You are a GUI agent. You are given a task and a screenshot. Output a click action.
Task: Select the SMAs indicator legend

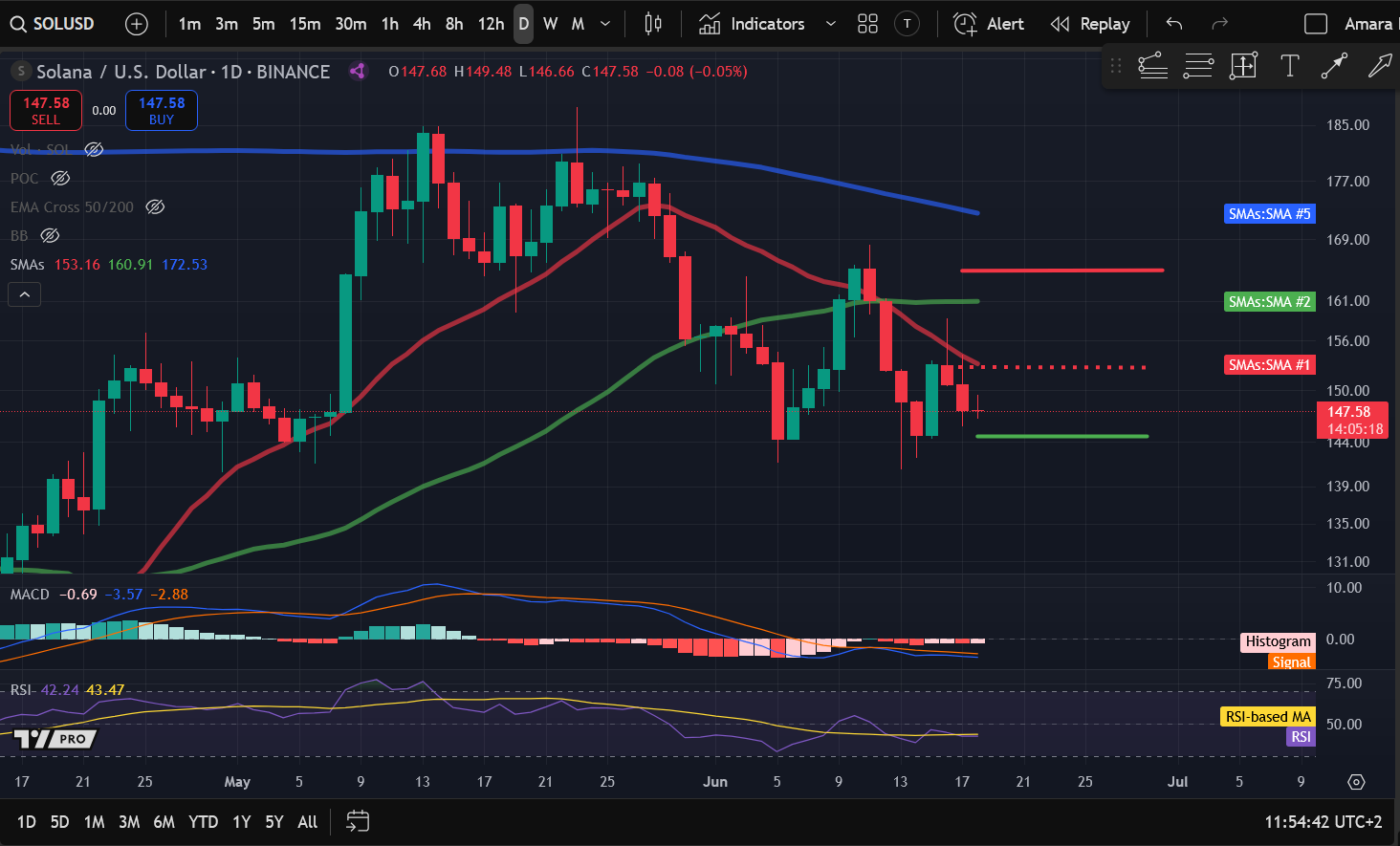point(27,264)
